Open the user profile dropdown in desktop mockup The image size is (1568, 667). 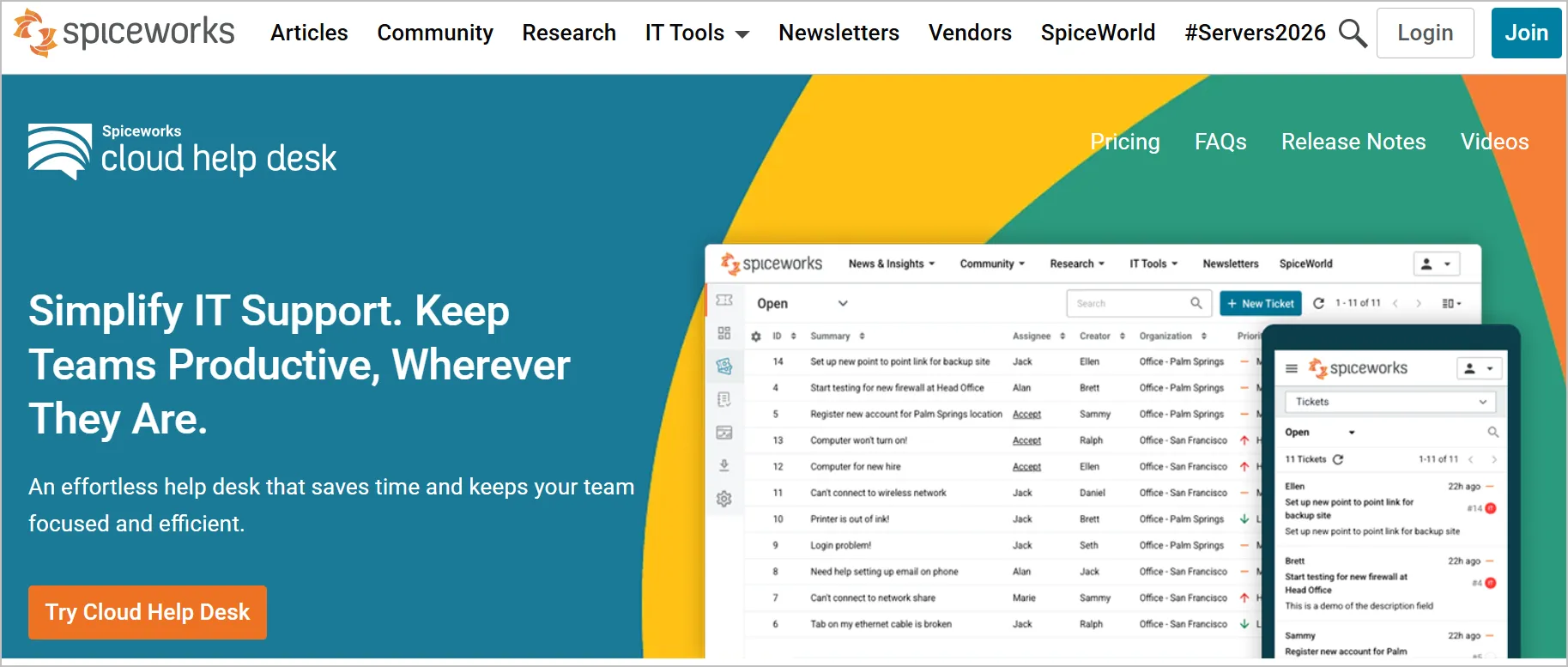tap(1436, 264)
